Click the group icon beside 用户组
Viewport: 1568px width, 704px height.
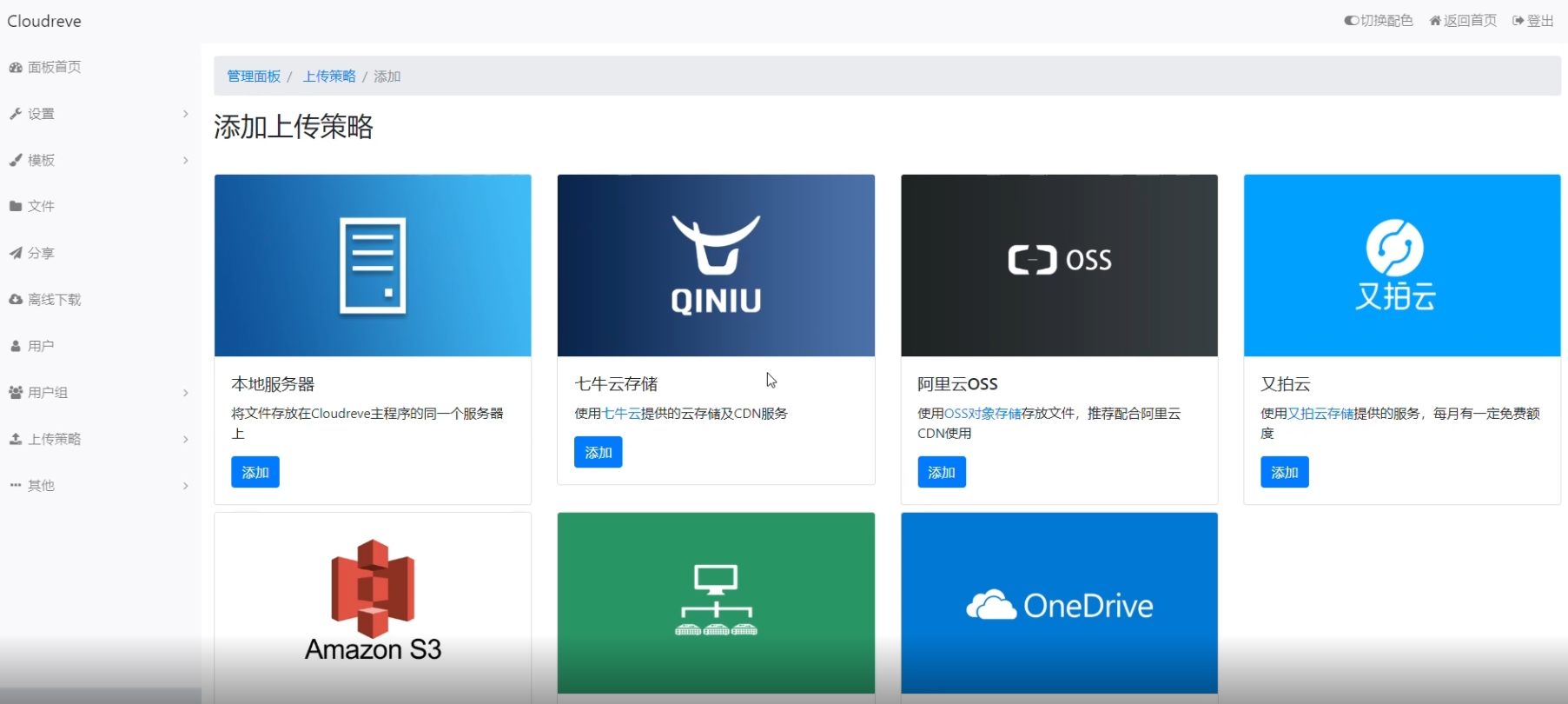point(16,392)
